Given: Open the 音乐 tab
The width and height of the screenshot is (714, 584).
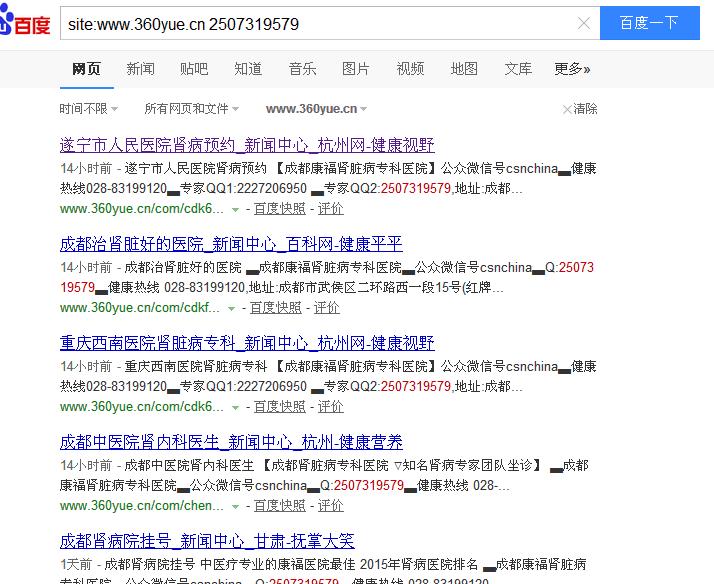Looking at the screenshot, I should (x=302, y=69).
